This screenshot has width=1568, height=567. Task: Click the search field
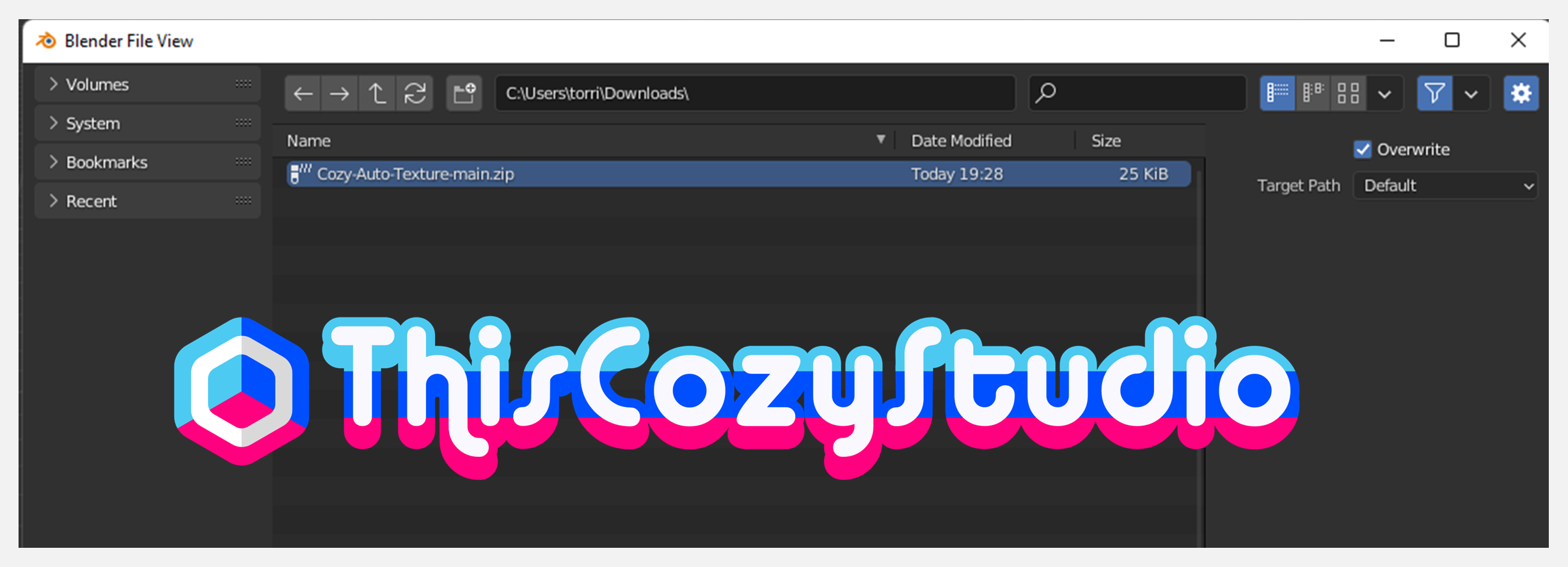click(x=1137, y=93)
